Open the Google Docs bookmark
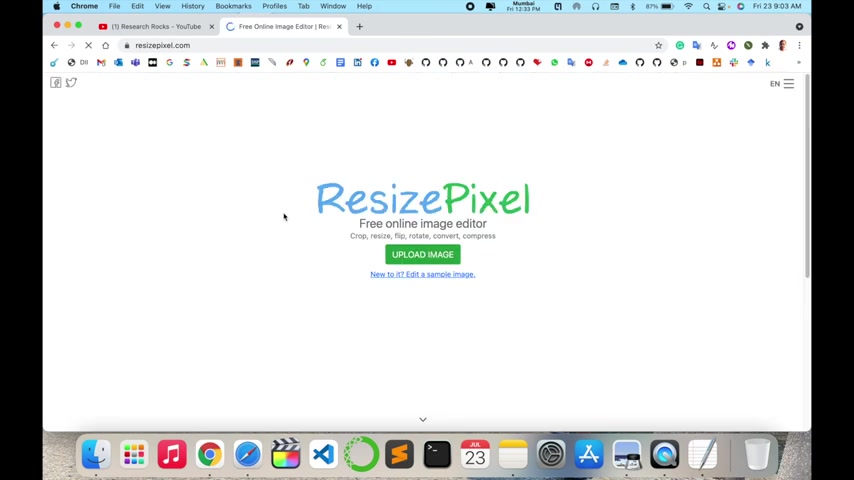 [x=340, y=63]
